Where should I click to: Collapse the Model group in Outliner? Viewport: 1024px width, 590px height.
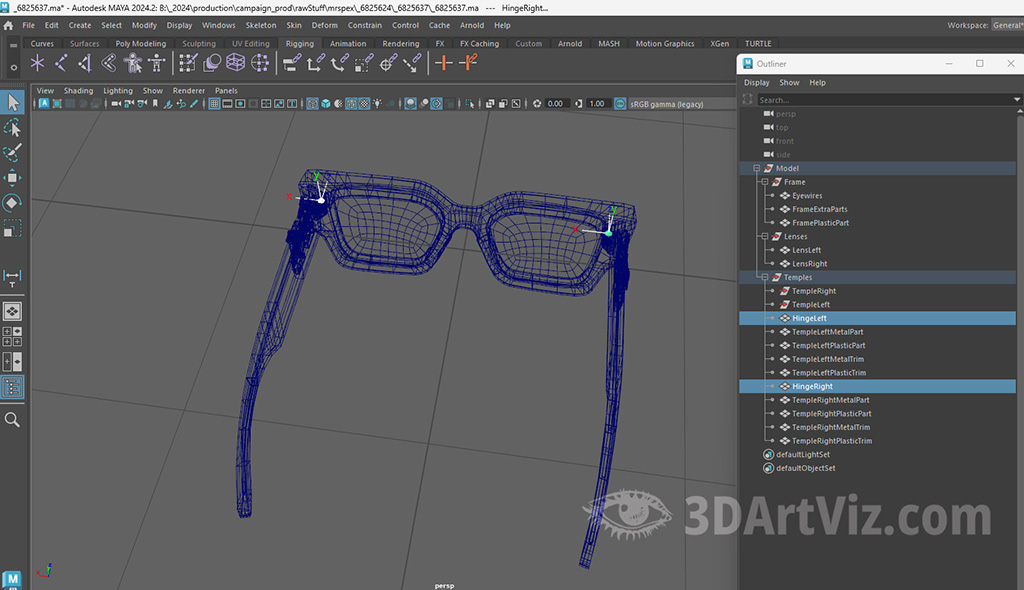click(757, 169)
